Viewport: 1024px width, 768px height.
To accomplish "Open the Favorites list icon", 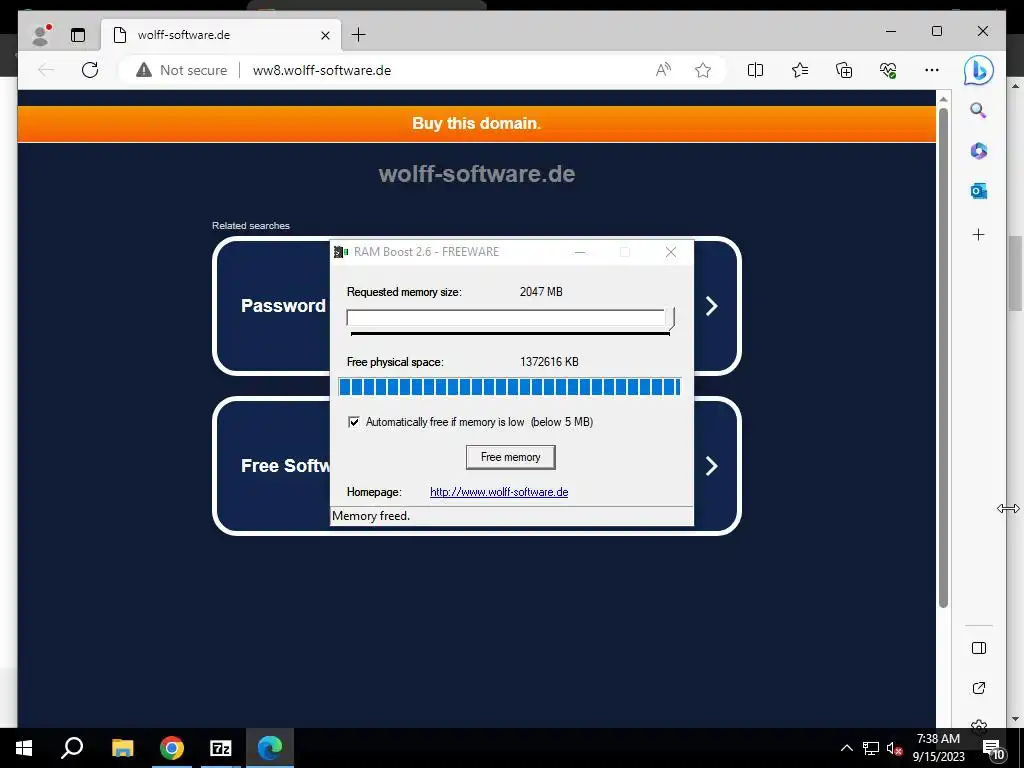I will [x=799, y=70].
